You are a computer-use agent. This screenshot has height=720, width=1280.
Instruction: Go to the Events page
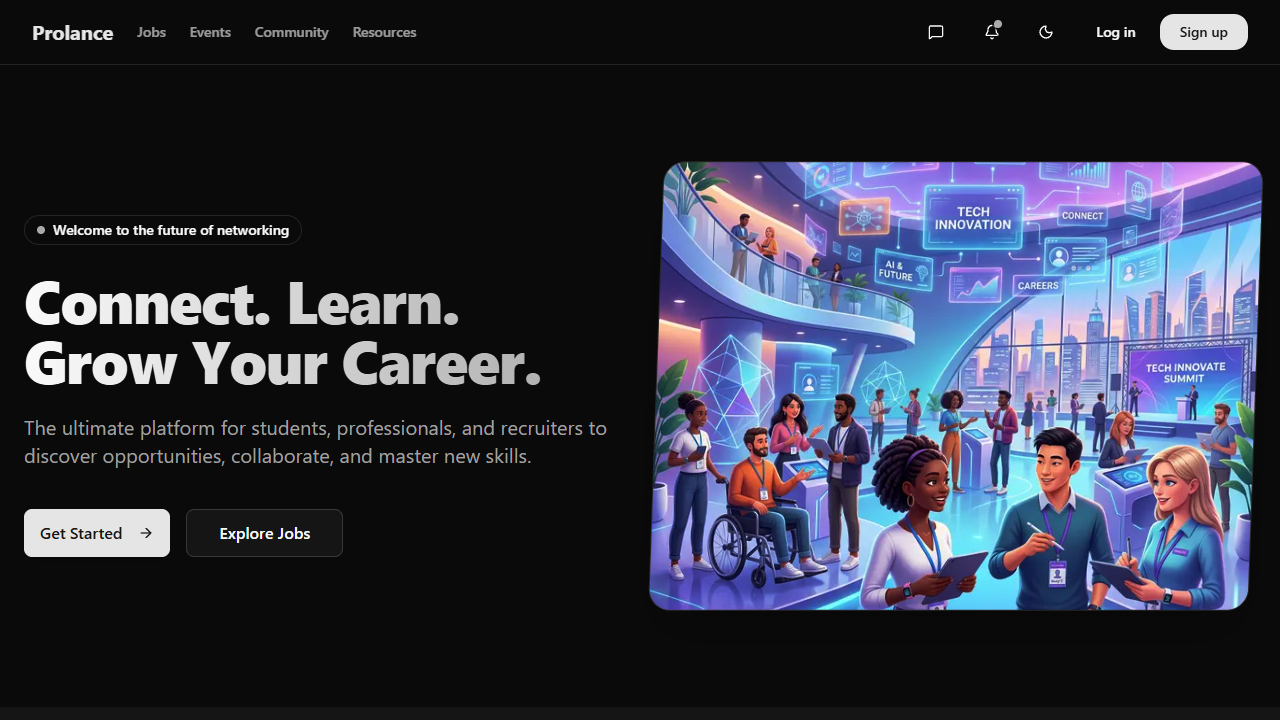point(210,32)
